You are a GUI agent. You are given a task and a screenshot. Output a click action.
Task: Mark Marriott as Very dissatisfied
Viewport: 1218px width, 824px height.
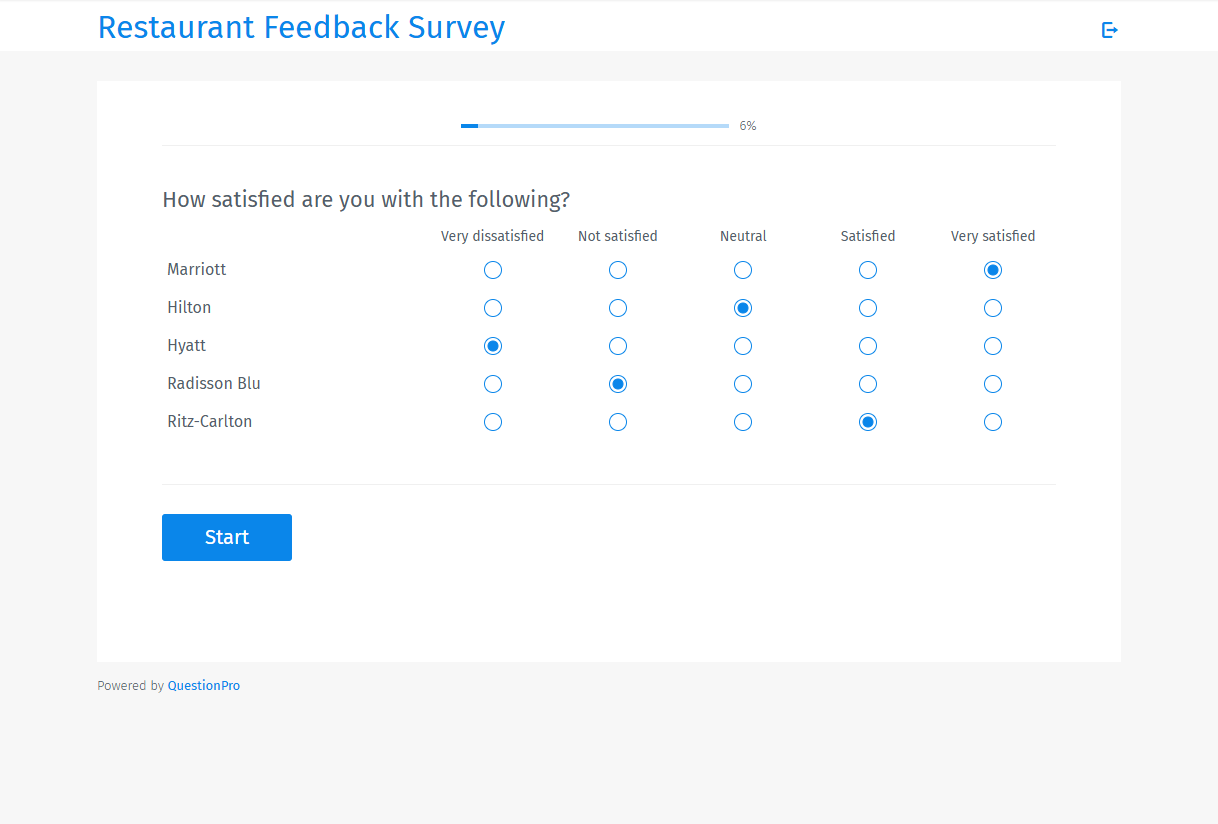(x=492, y=269)
